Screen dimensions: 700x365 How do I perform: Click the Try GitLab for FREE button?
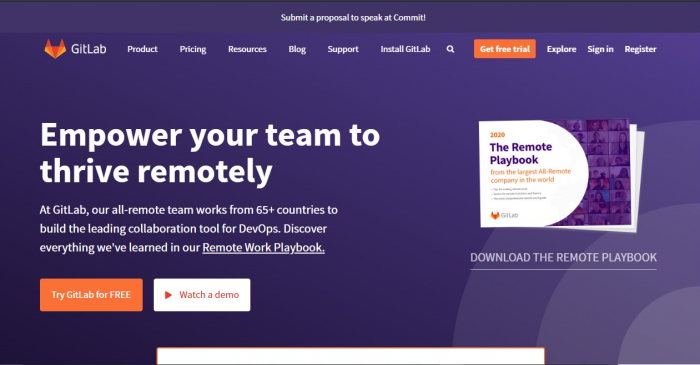[x=91, y=295]
